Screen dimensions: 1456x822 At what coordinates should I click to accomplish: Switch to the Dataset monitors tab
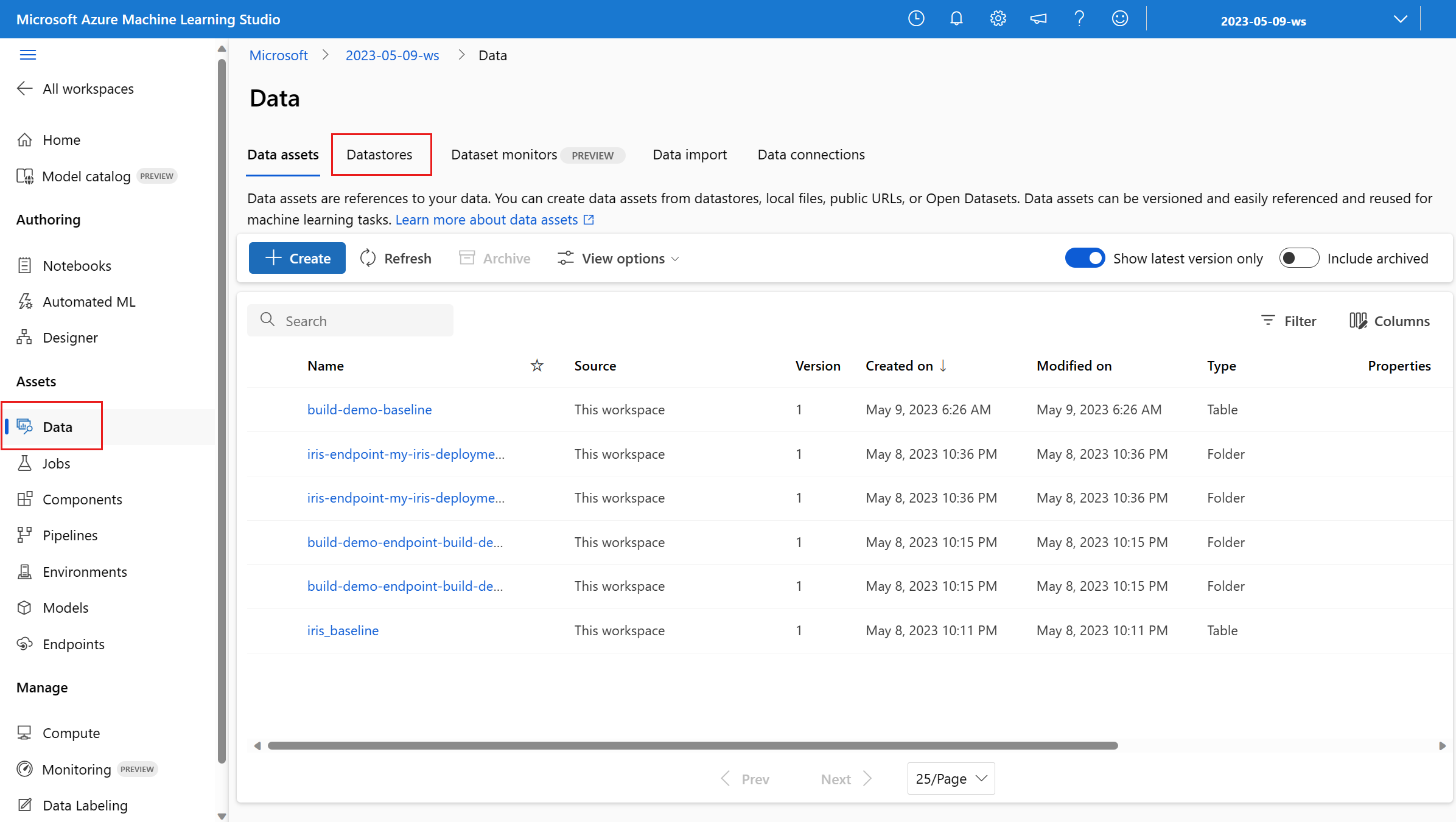503,154
